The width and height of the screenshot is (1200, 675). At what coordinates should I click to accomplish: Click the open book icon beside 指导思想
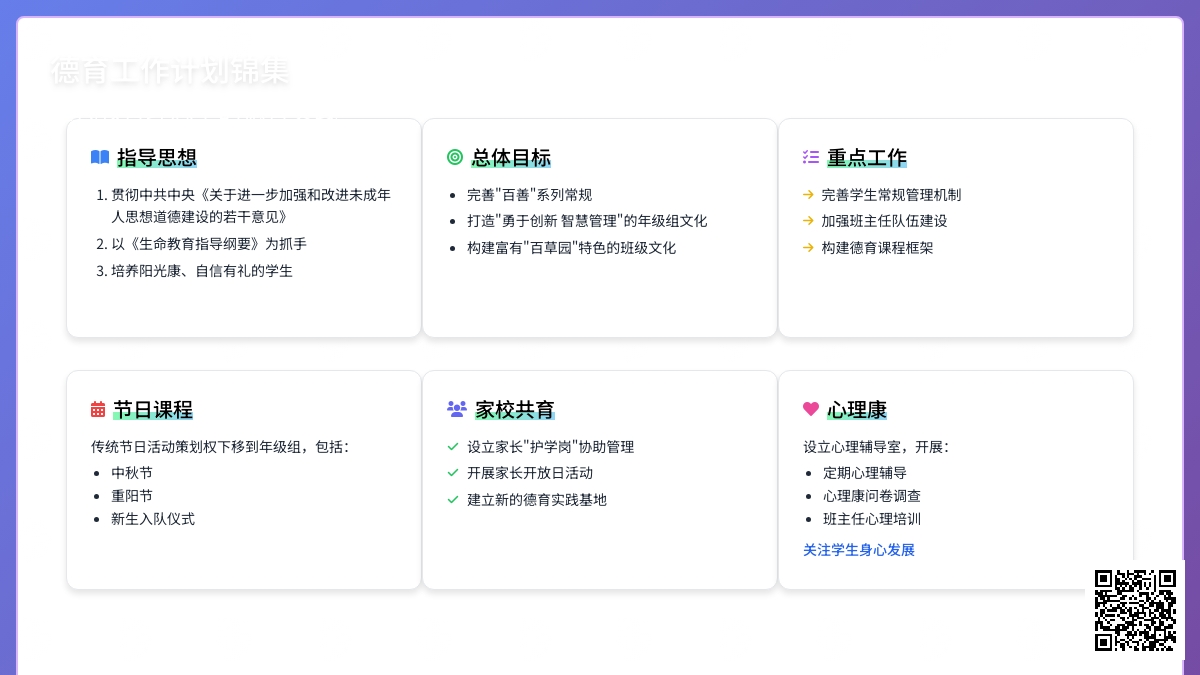click(100, 157)
